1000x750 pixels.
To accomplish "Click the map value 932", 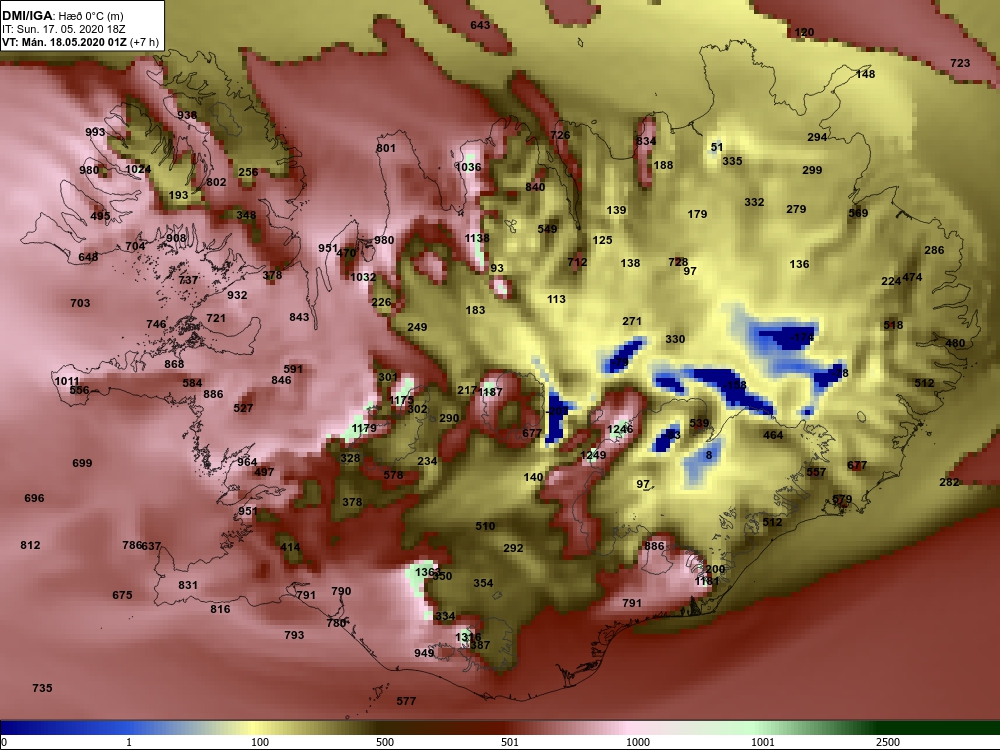I will [237, 295].
